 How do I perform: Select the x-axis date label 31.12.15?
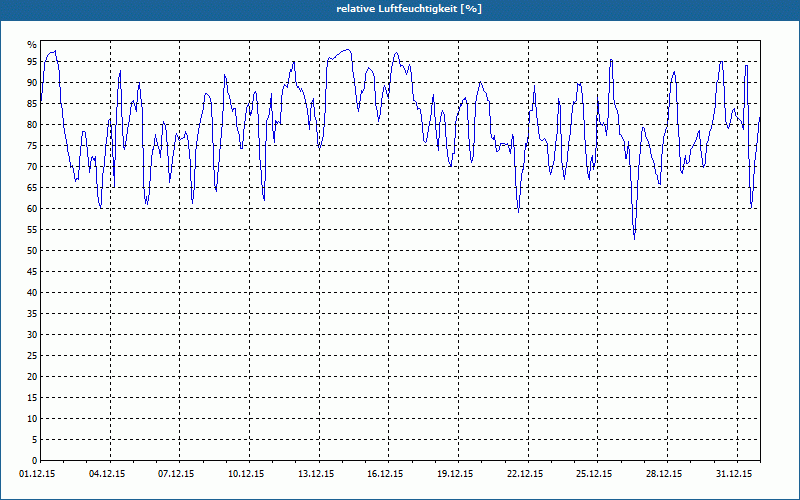[734, 474]
